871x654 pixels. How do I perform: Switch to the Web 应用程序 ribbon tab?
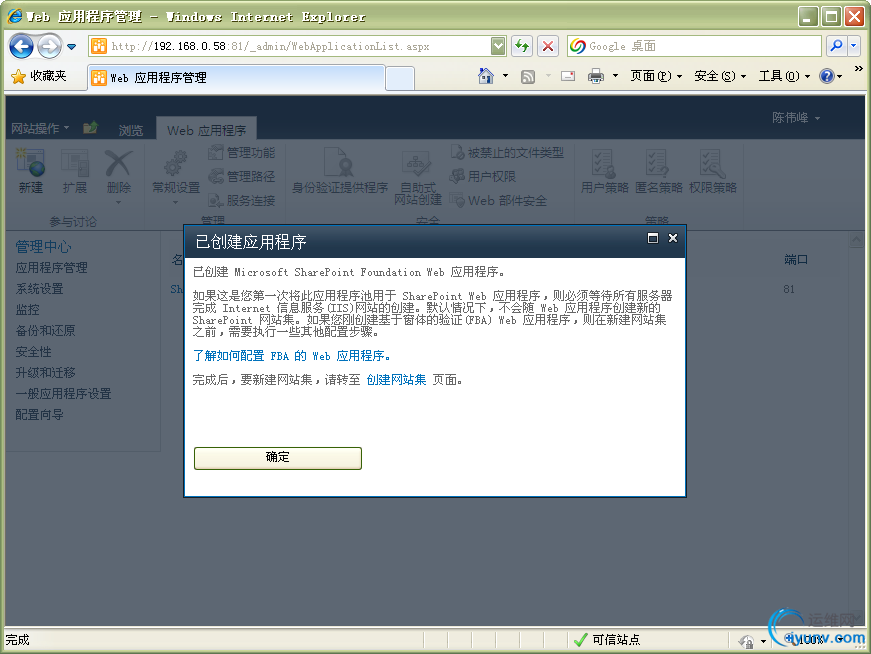[206, 130]
